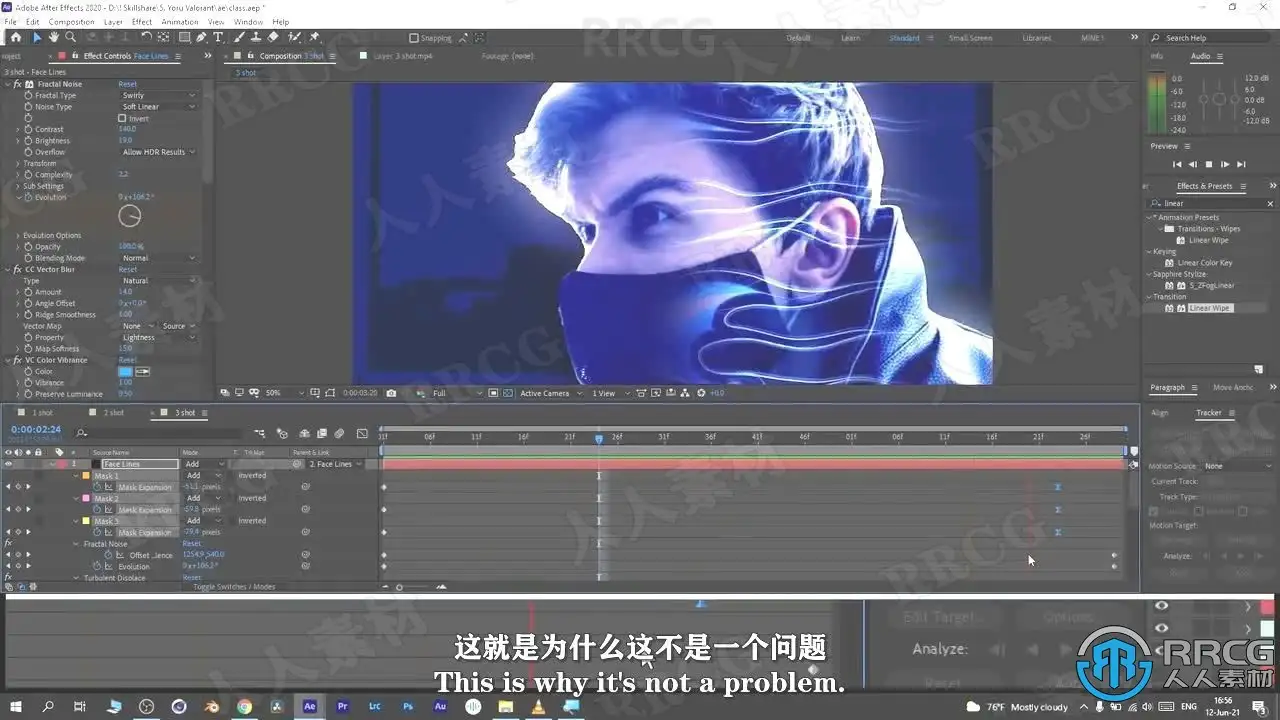Screen dimensions: 1280x720
Task: Open the Overflow dropdown, Allow HDR Results
Action: 158,152
